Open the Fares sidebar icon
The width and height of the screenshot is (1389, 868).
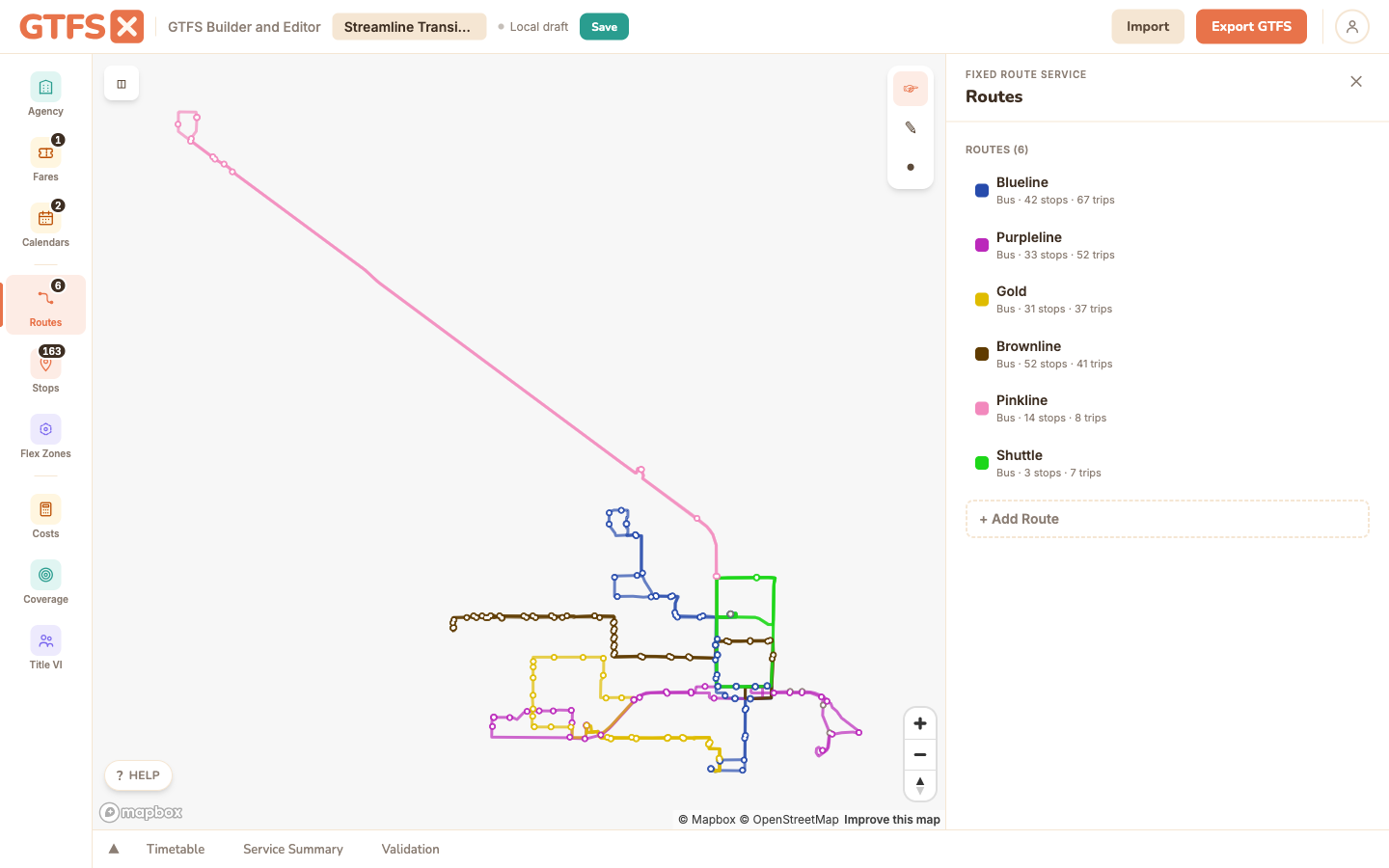45,161
